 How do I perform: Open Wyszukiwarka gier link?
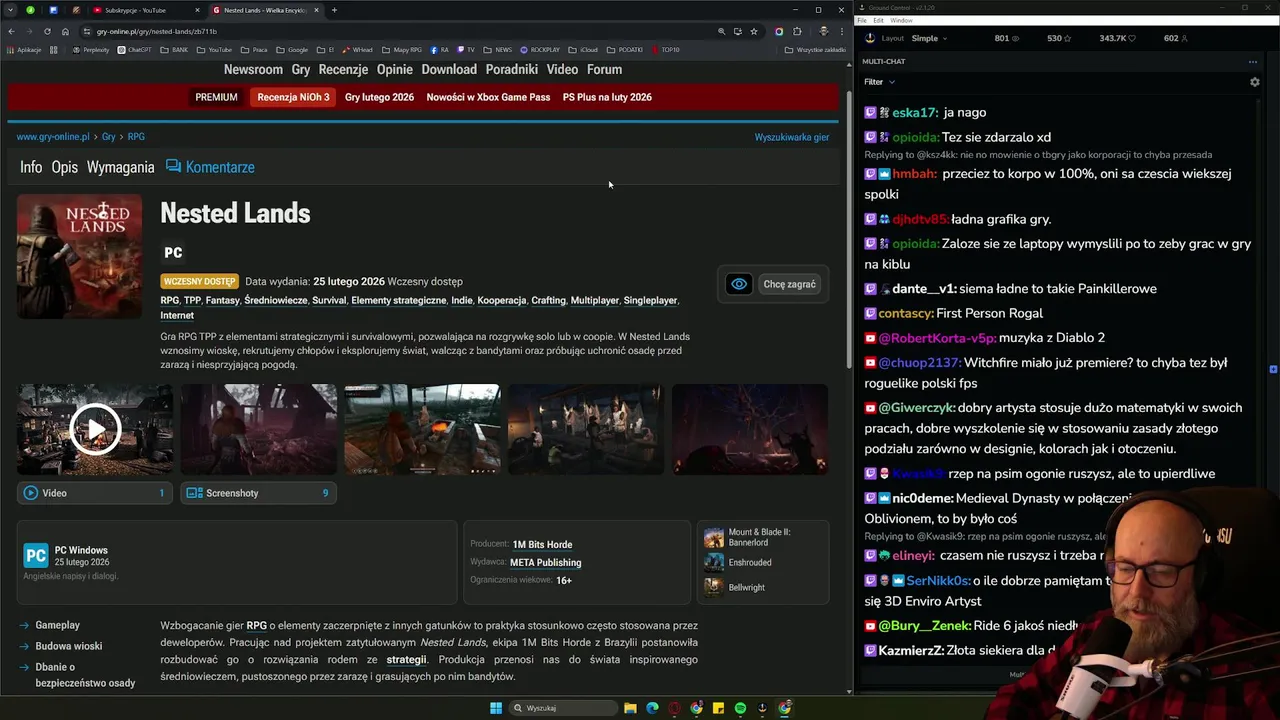791,137
